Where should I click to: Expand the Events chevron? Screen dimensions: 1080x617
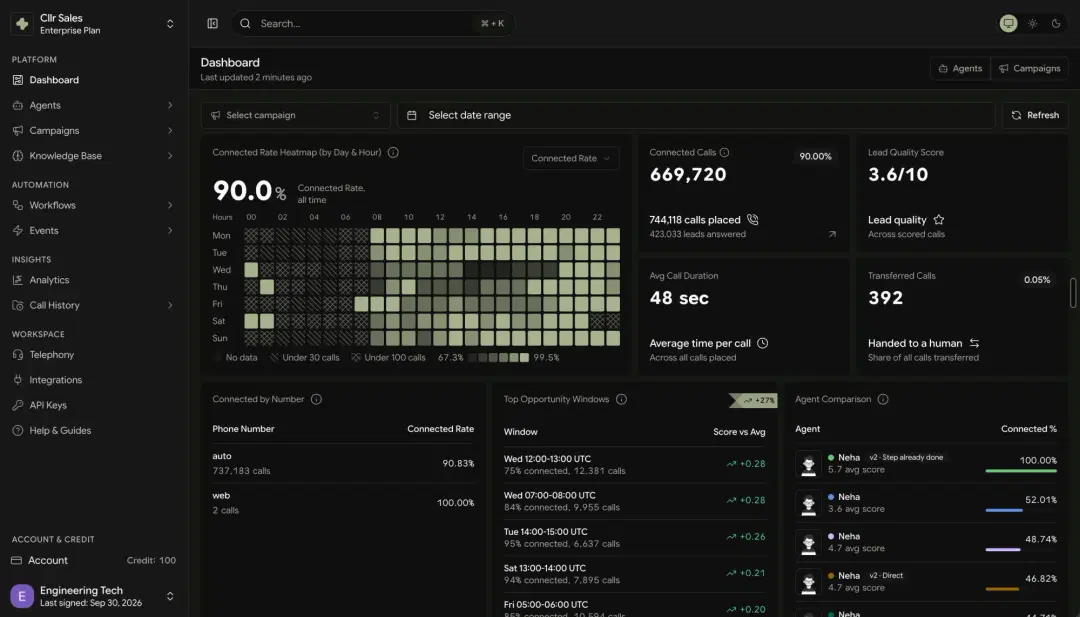(x=169, y=231)
